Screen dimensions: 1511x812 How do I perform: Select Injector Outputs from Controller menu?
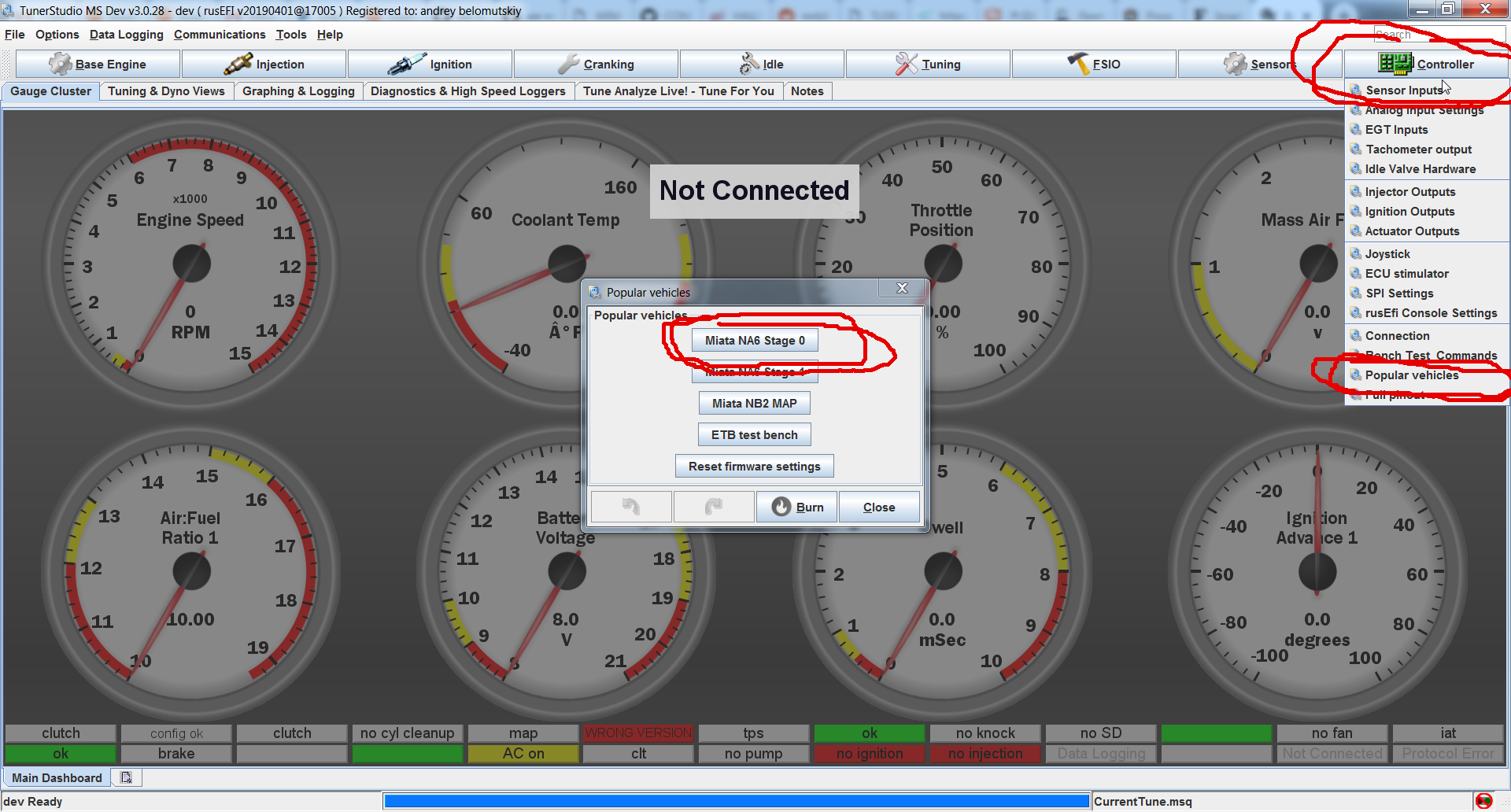(x=1409, y=192)
